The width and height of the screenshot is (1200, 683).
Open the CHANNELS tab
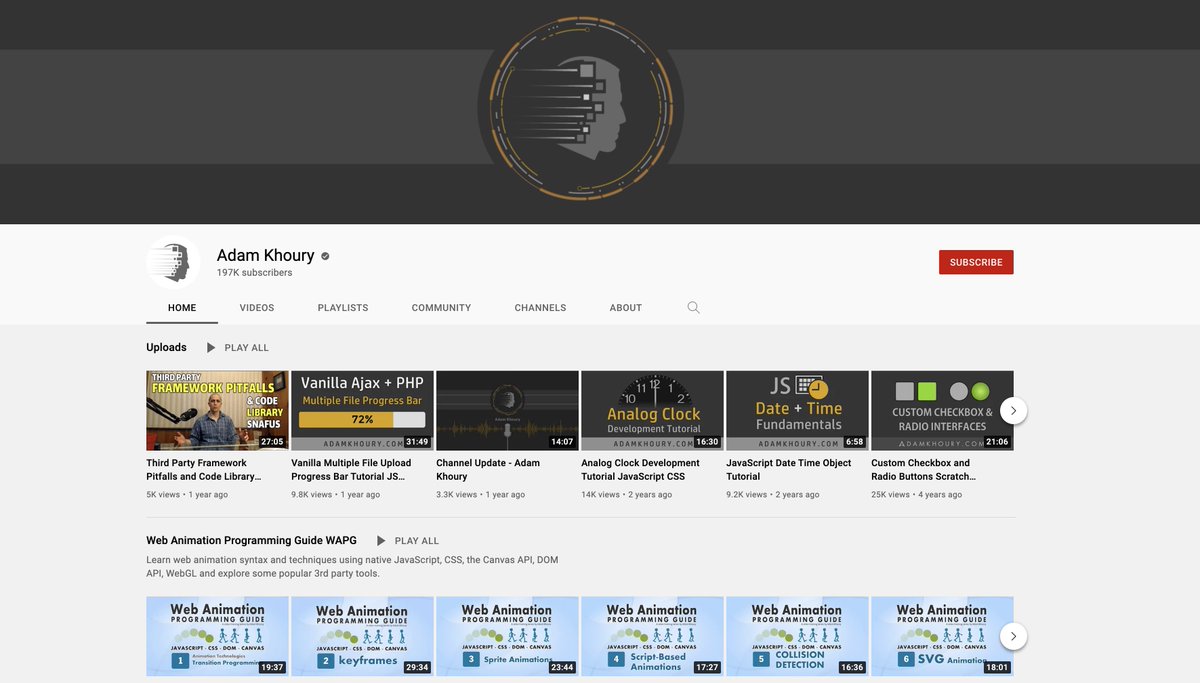click(540, 308)
